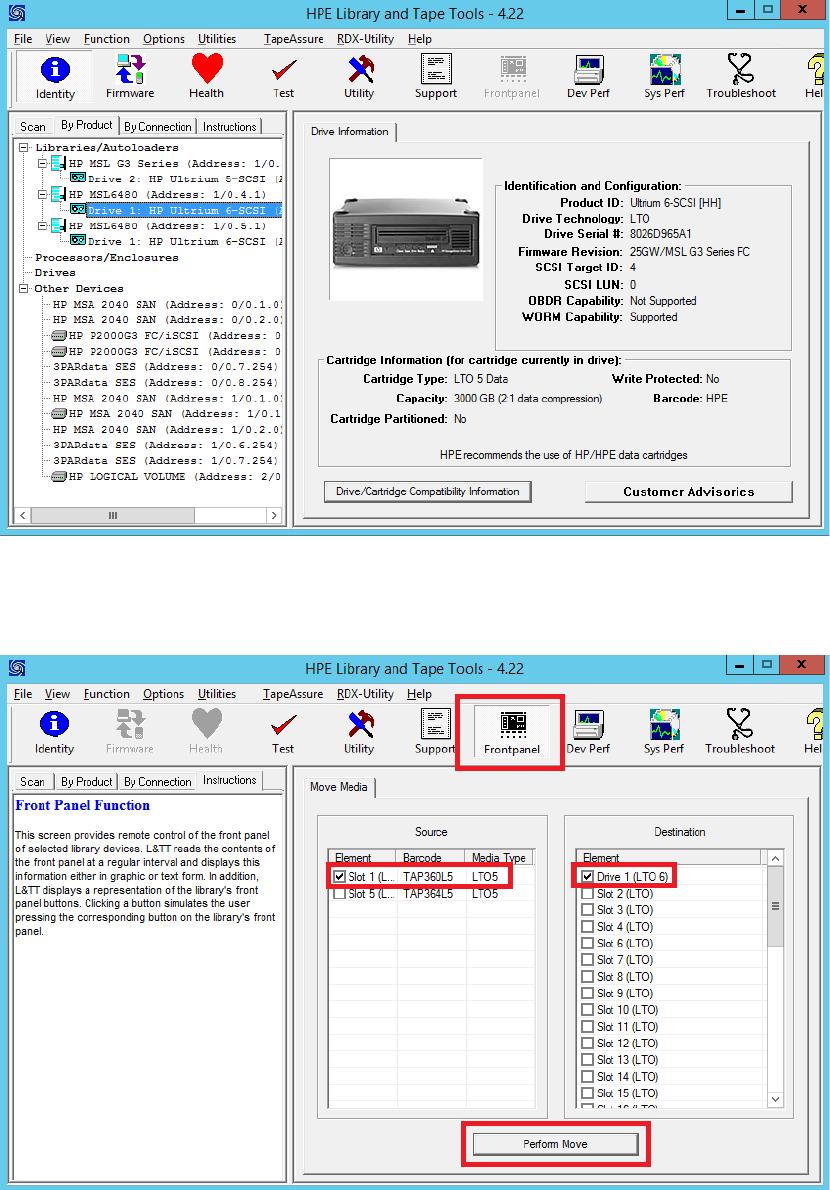Image resolution: width=830 pixels, height=1190 pixels.
Task: Check Slot 3 (LTO) destination checkbox
Action: coord(587,910)
